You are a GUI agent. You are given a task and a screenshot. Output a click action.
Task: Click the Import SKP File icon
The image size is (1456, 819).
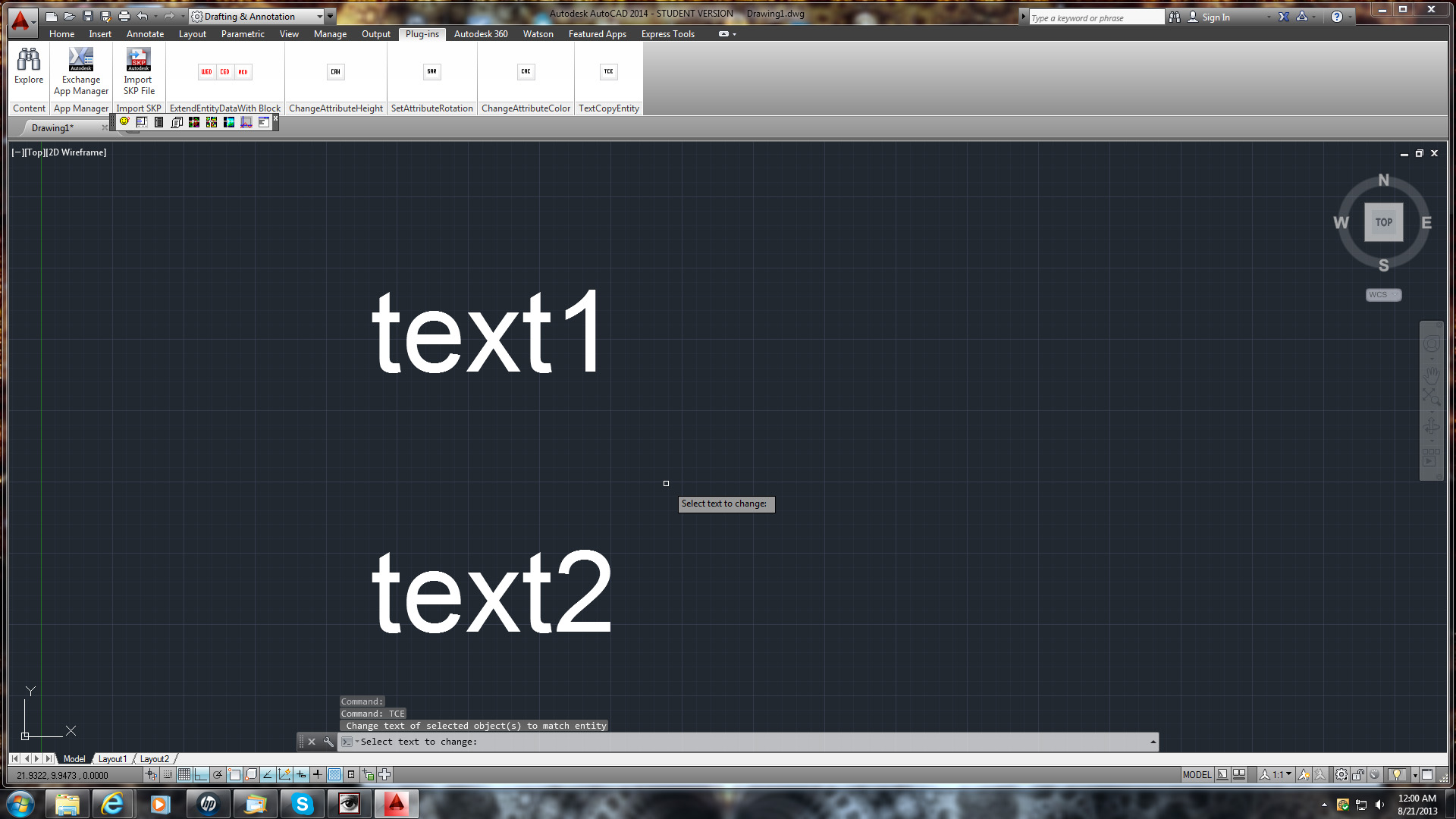tap(138, 60)
